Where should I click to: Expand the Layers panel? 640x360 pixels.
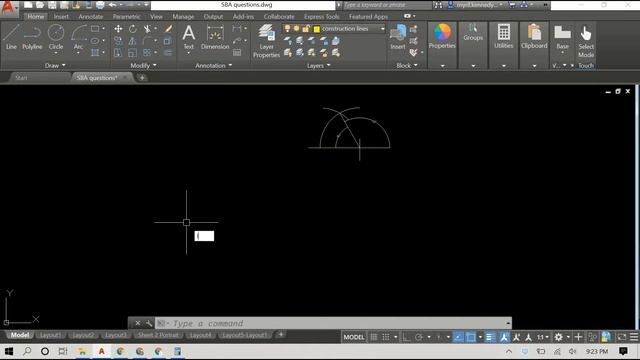point(318,65)
